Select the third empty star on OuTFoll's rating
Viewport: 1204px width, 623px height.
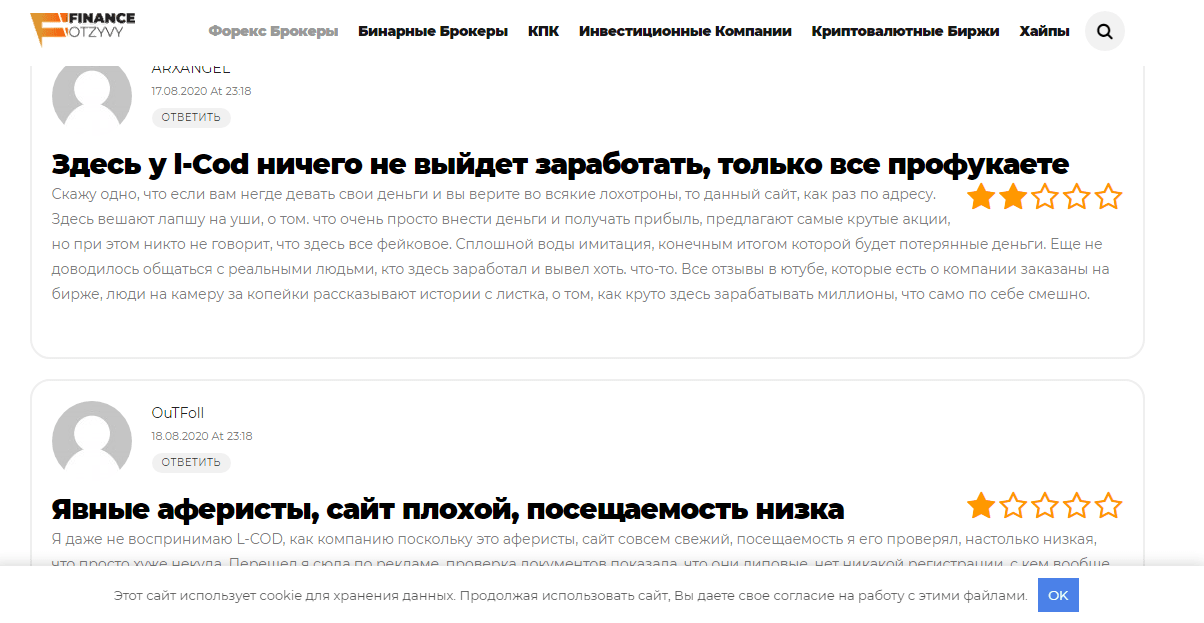click(x=1044, y=507)
